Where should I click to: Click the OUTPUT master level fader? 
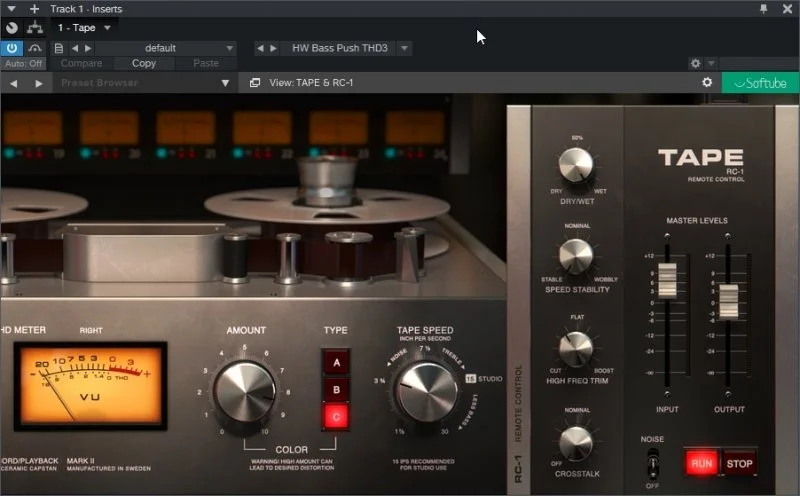pyautogui.click(x=729, y=301)
